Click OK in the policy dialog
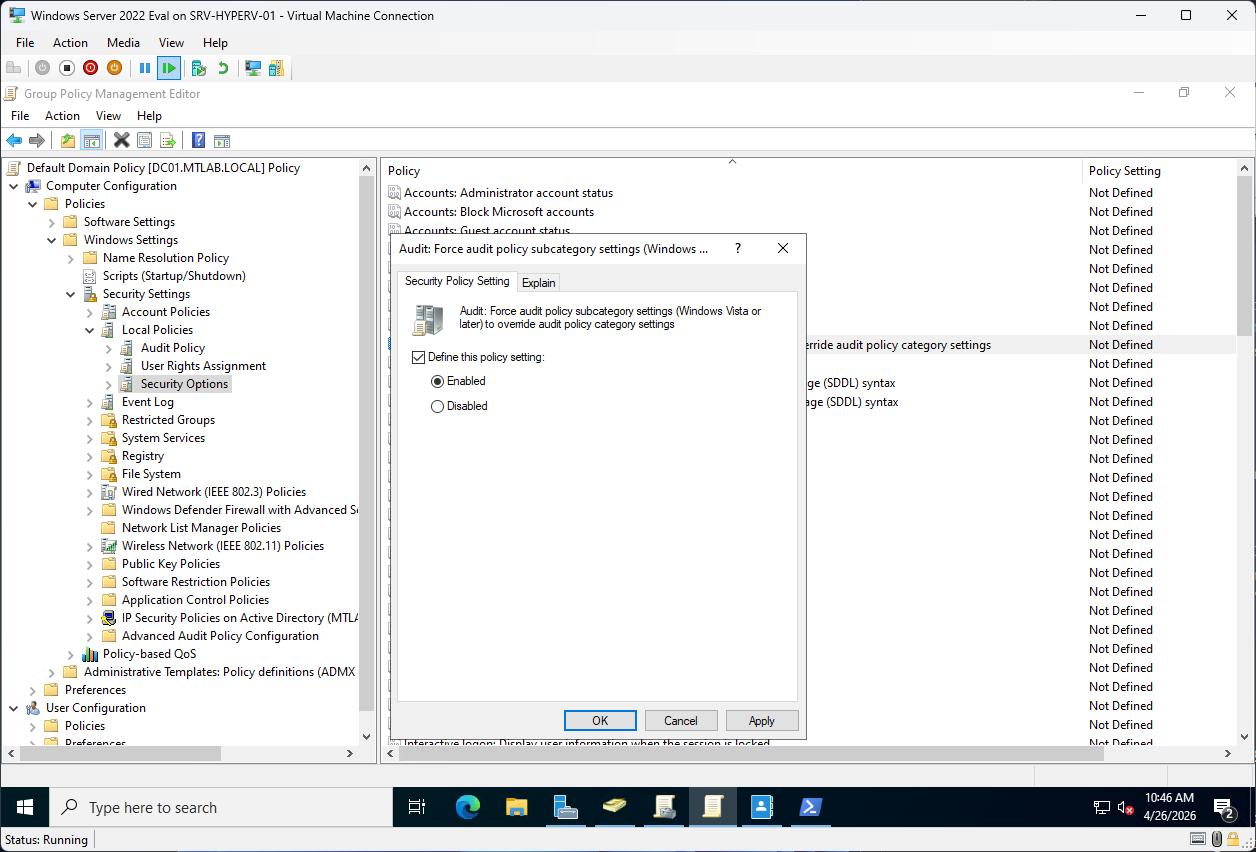1256x852 pixels. [600, 721]
